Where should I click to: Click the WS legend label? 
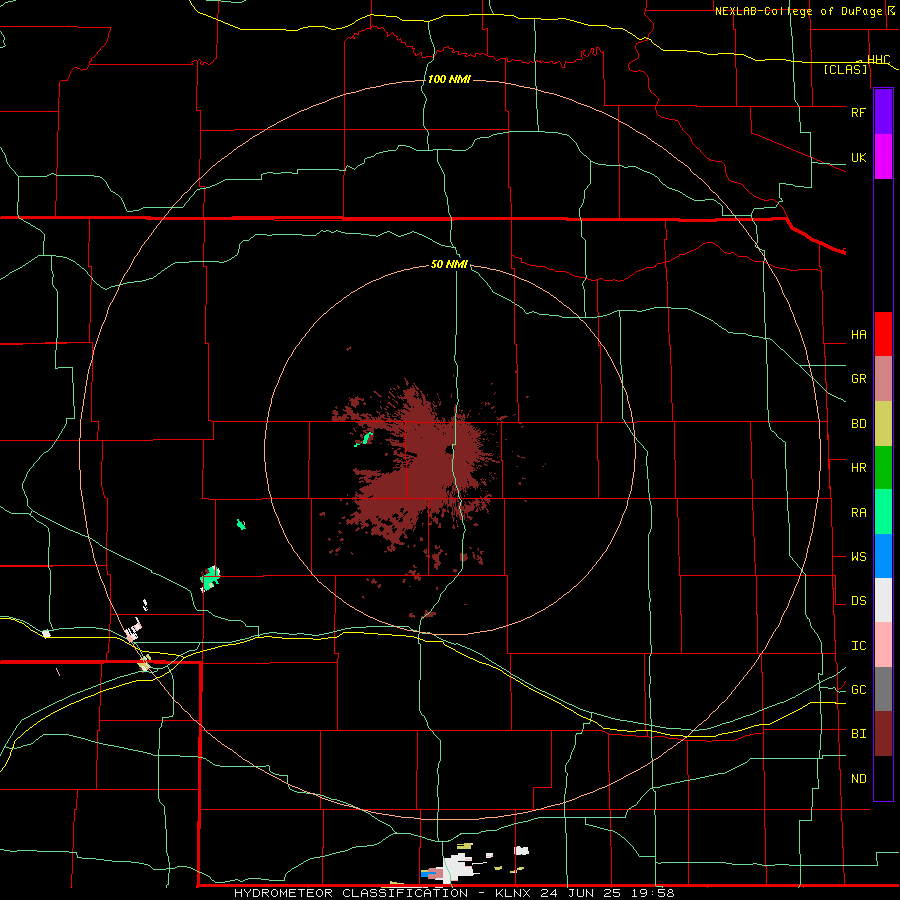click(858, 556)
